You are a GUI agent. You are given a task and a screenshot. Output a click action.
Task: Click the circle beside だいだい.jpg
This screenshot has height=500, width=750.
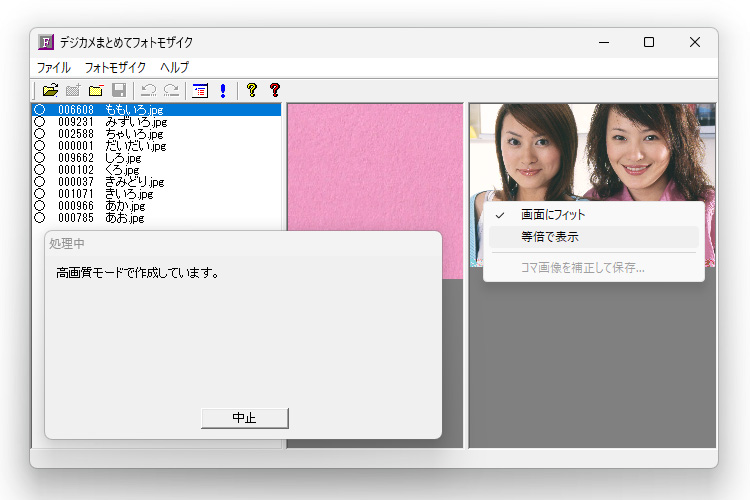40,145
